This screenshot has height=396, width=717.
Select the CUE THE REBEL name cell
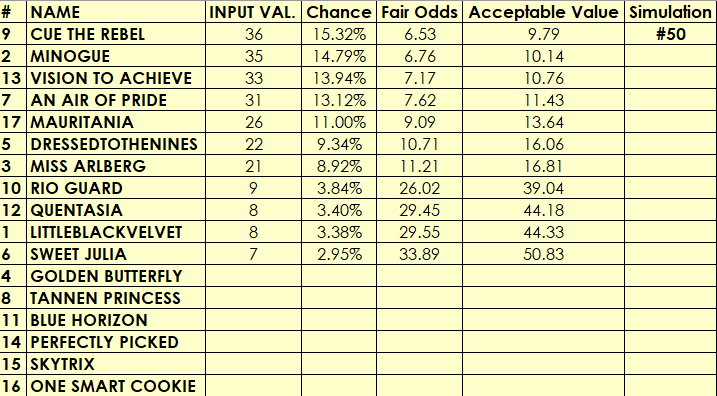point(116,34)
